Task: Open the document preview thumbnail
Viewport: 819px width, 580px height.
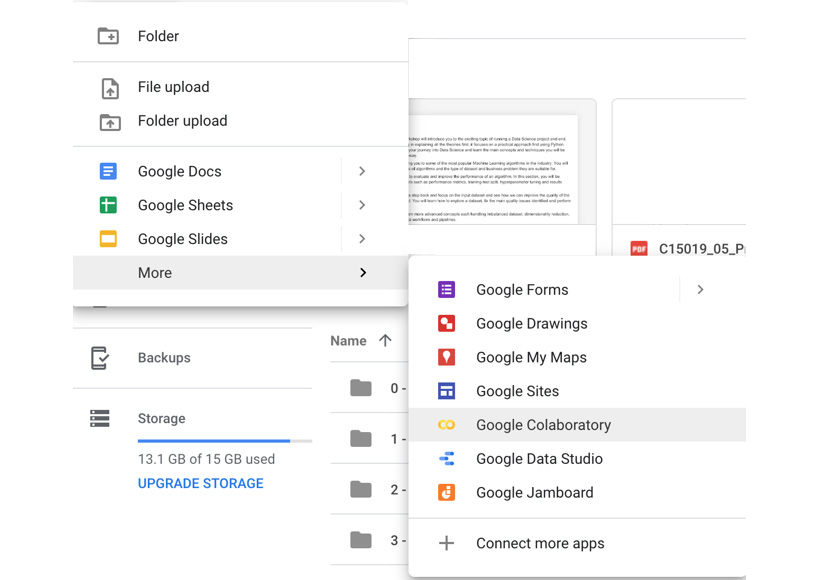Action: point(502,162)
